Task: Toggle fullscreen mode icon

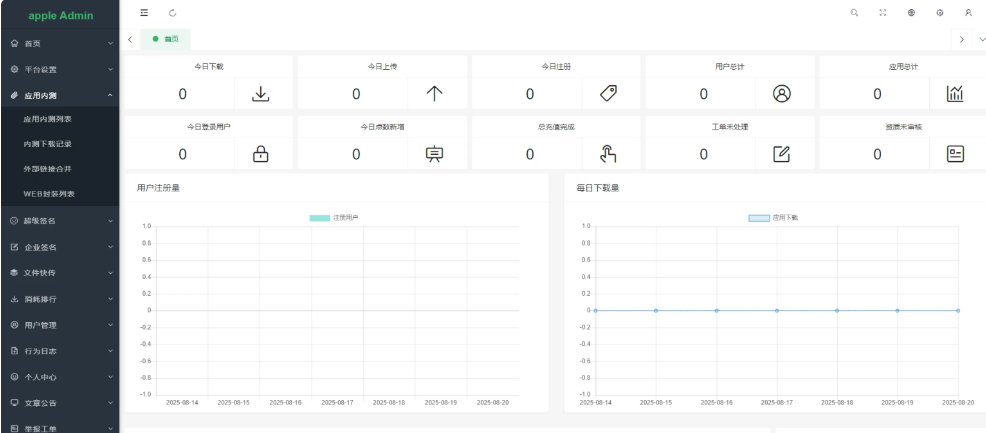Action: (882, 14)
